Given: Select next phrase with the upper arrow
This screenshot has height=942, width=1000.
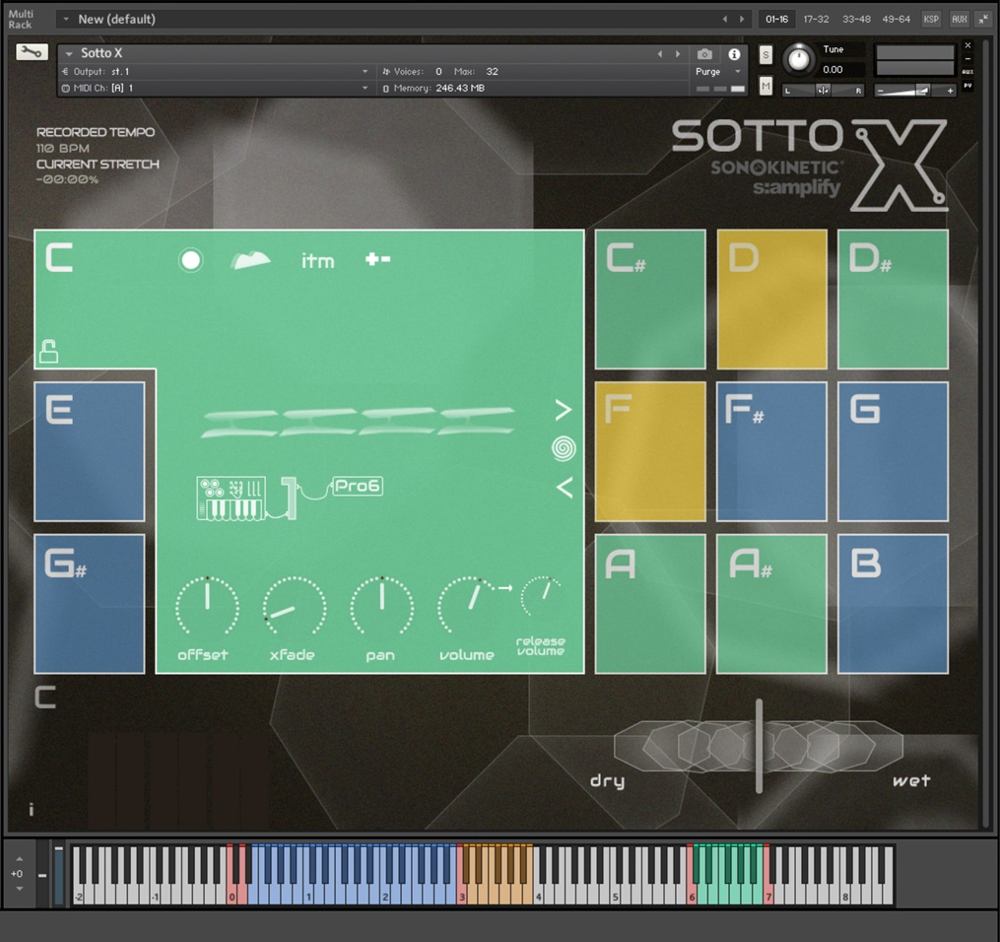Looking at the screenshot, I should tap(563, 410).
